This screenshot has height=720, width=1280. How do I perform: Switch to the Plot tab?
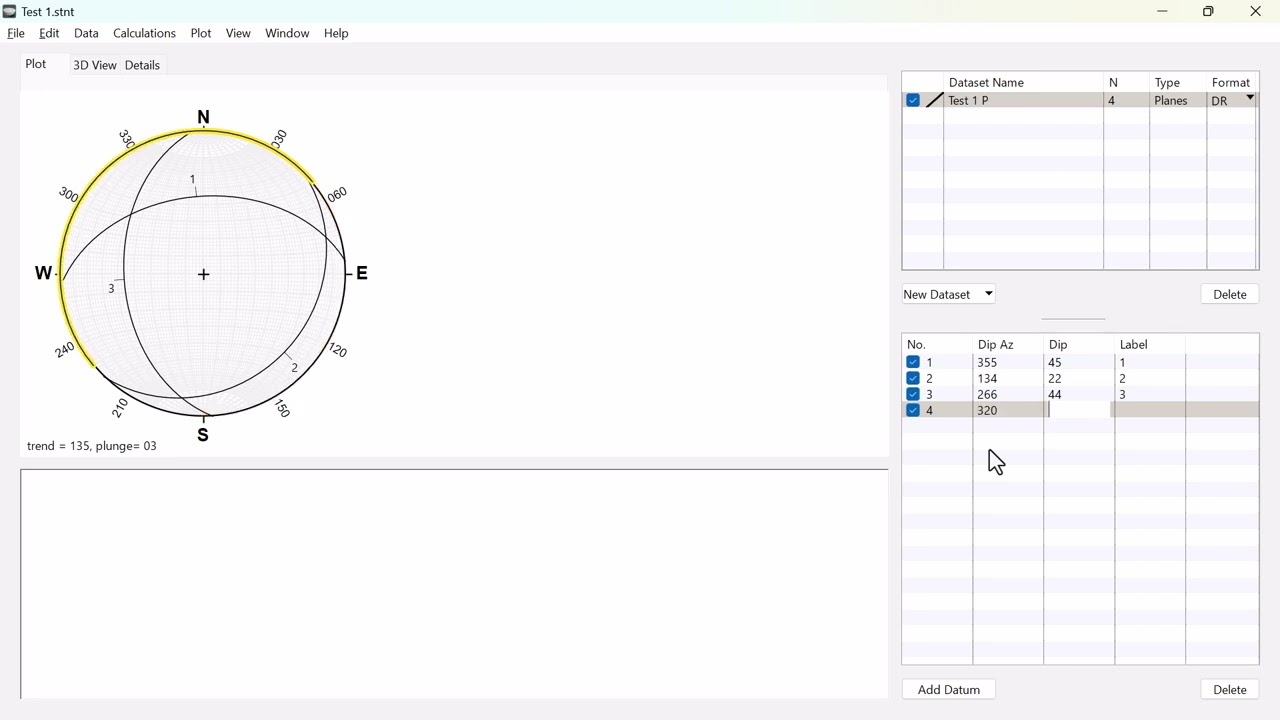(36, 64)
